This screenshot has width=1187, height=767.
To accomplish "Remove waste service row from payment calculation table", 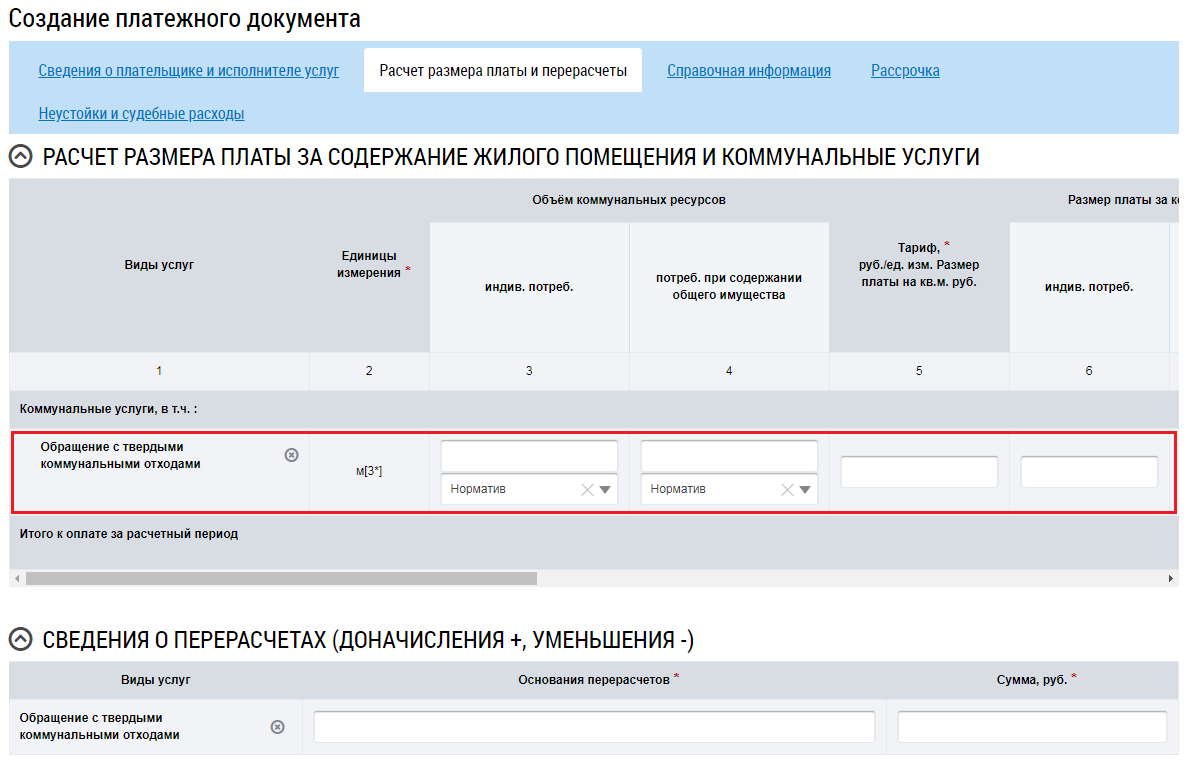I will pyautogui.click(x=291, y=455).
